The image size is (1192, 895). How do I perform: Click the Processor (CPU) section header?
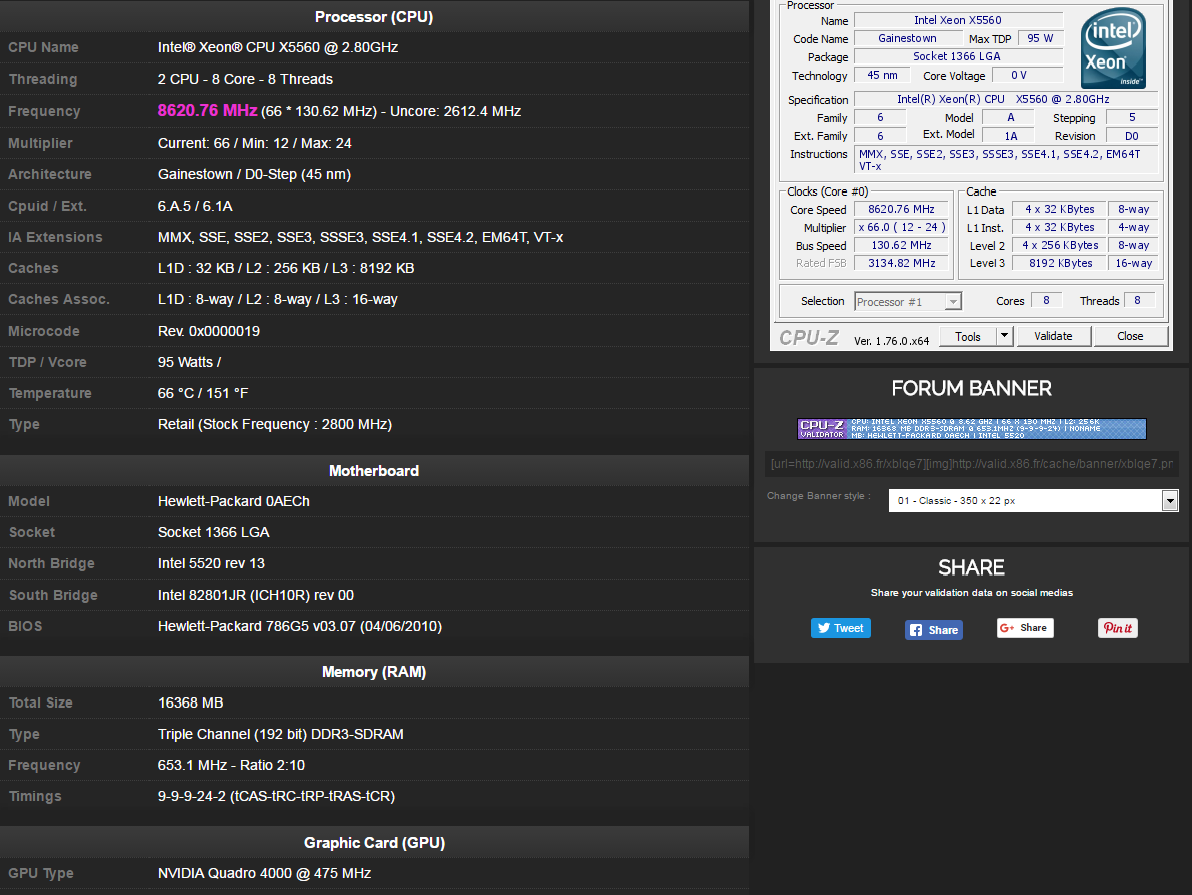click(374, 16)
